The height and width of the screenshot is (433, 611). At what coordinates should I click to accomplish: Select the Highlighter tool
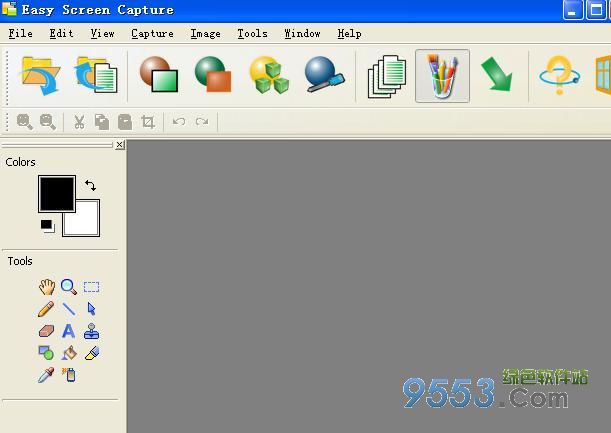coord(92,353)
